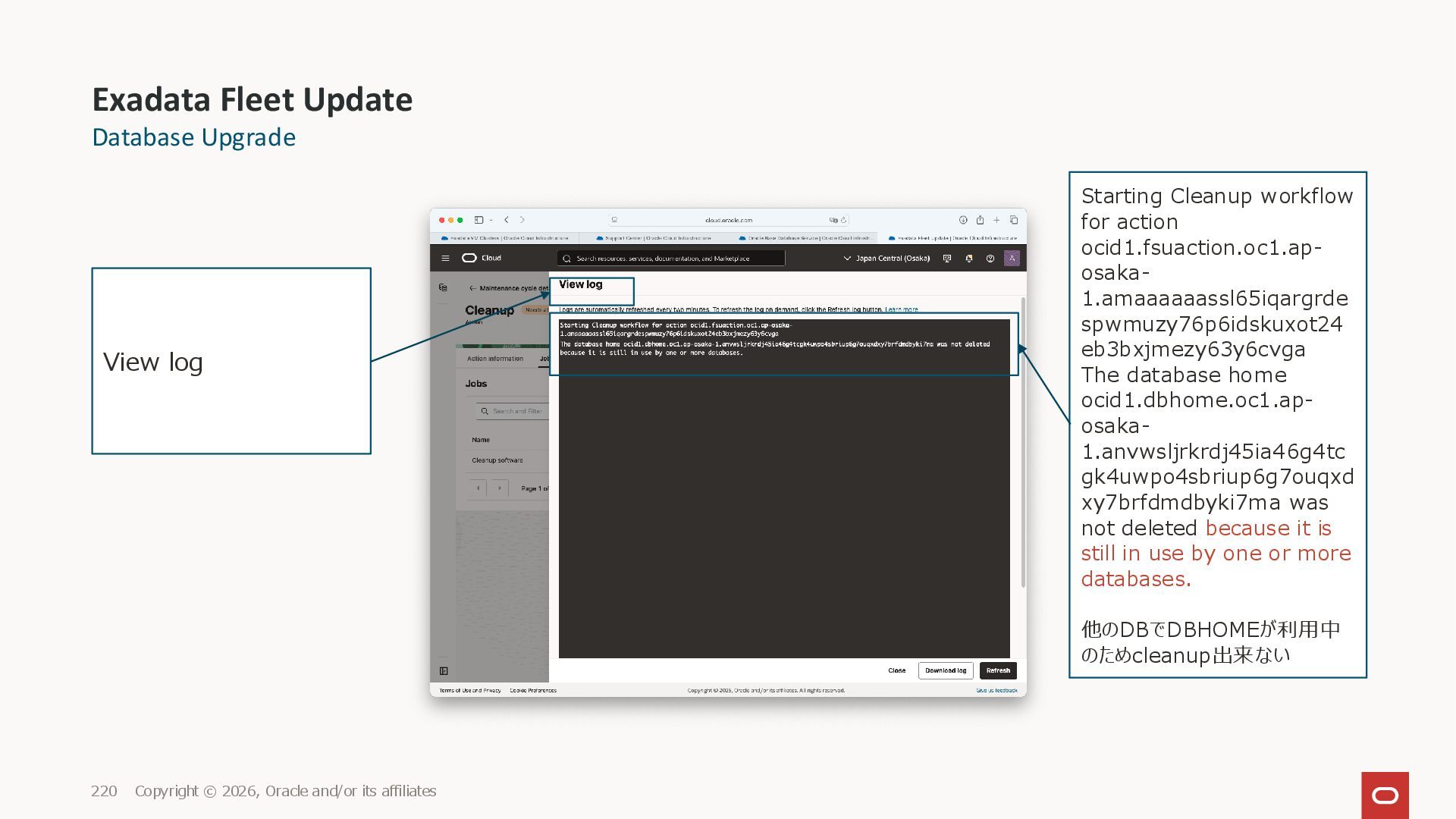Go back with the browser back arrow
Viewport: 1456px width, 819px height.
pyautogui.click(x=507, y=220)
